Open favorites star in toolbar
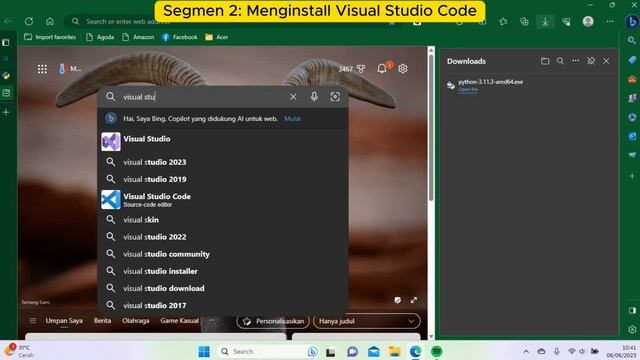 (x=503, y=22)
